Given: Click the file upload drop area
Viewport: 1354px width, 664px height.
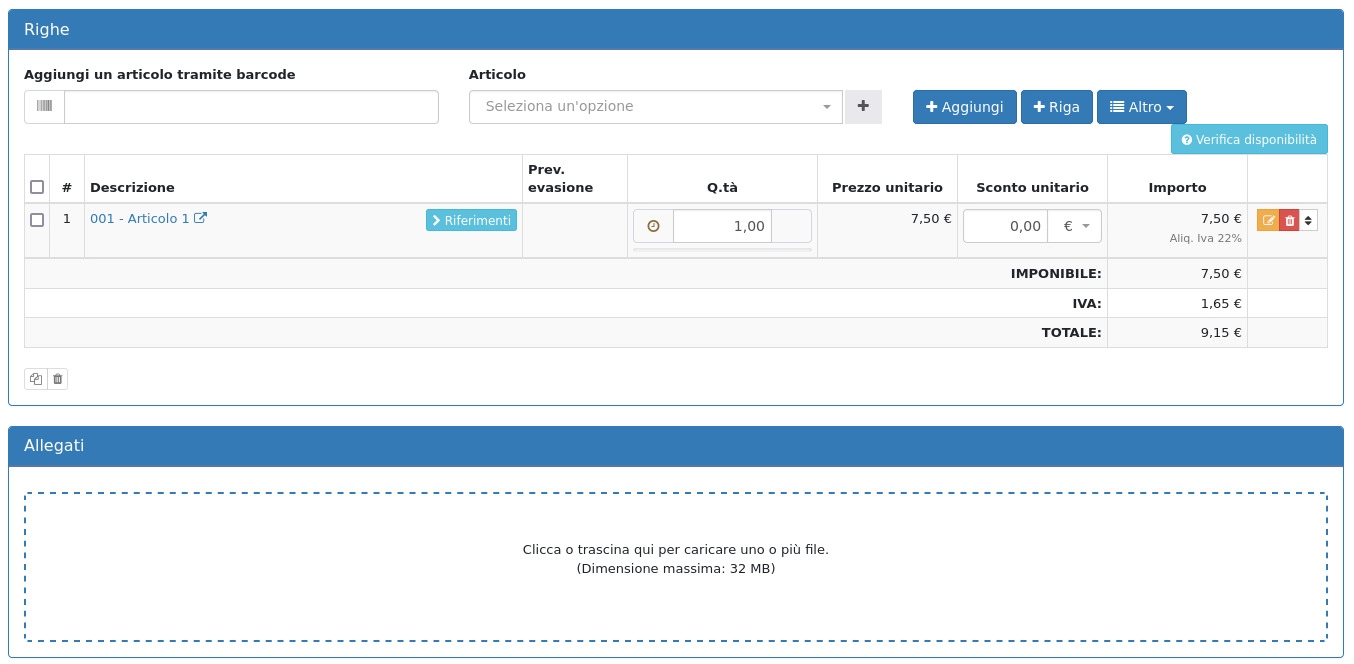Looking at the screenshot, I should (676, 566).
